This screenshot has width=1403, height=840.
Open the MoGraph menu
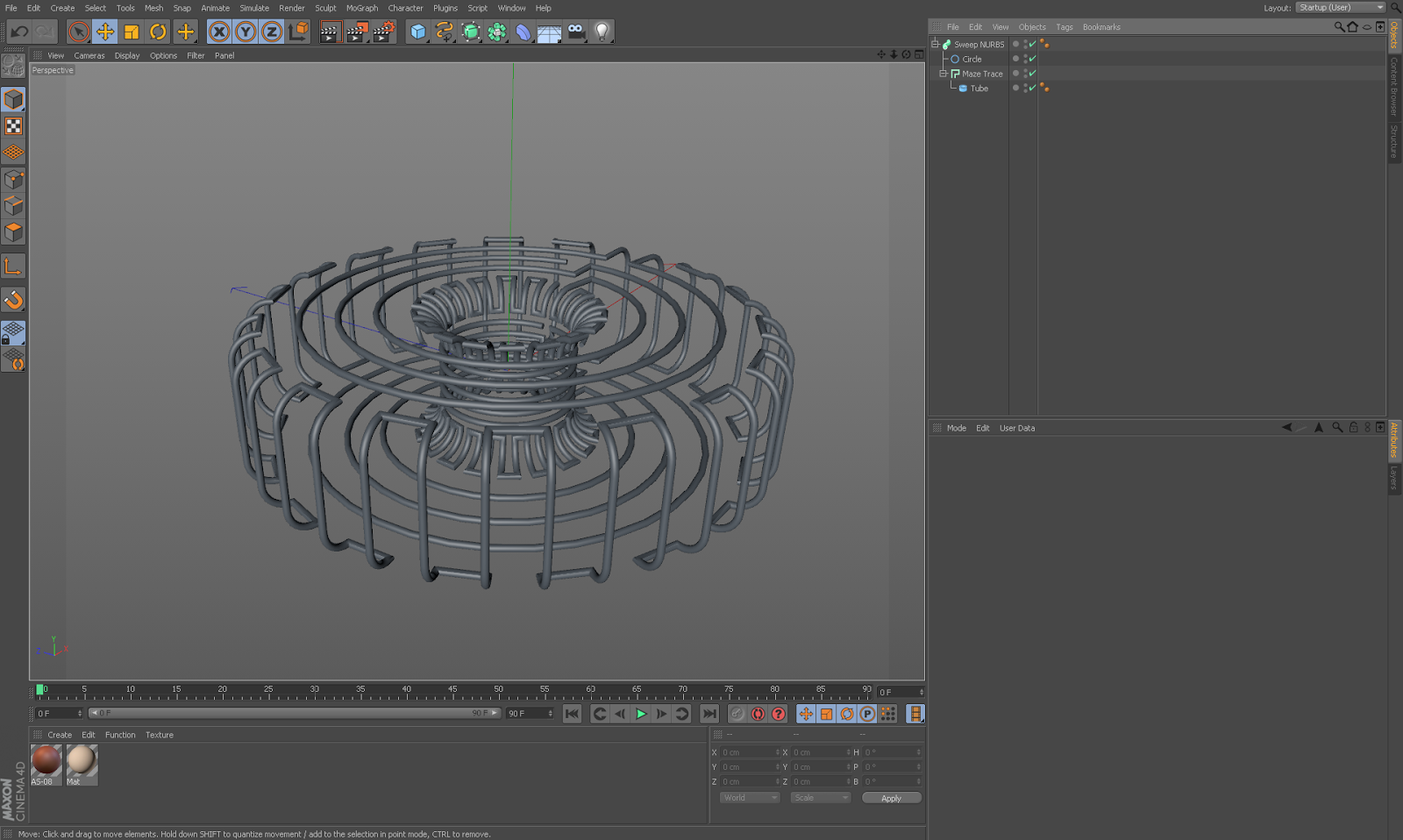361,8
